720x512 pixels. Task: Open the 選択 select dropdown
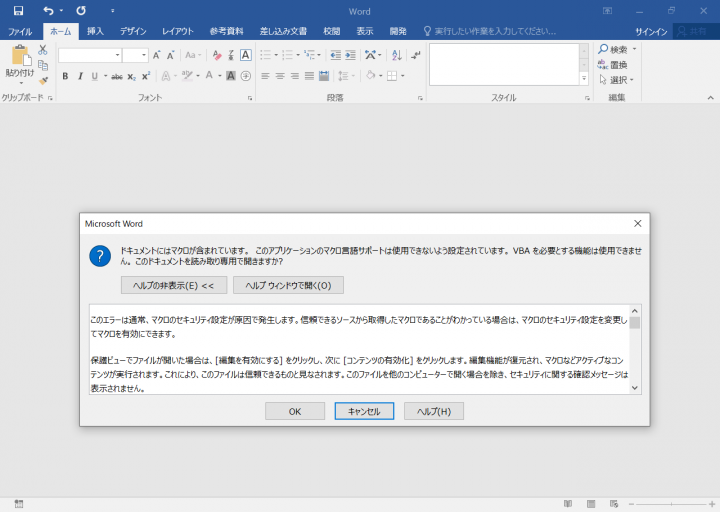(617, 80)
